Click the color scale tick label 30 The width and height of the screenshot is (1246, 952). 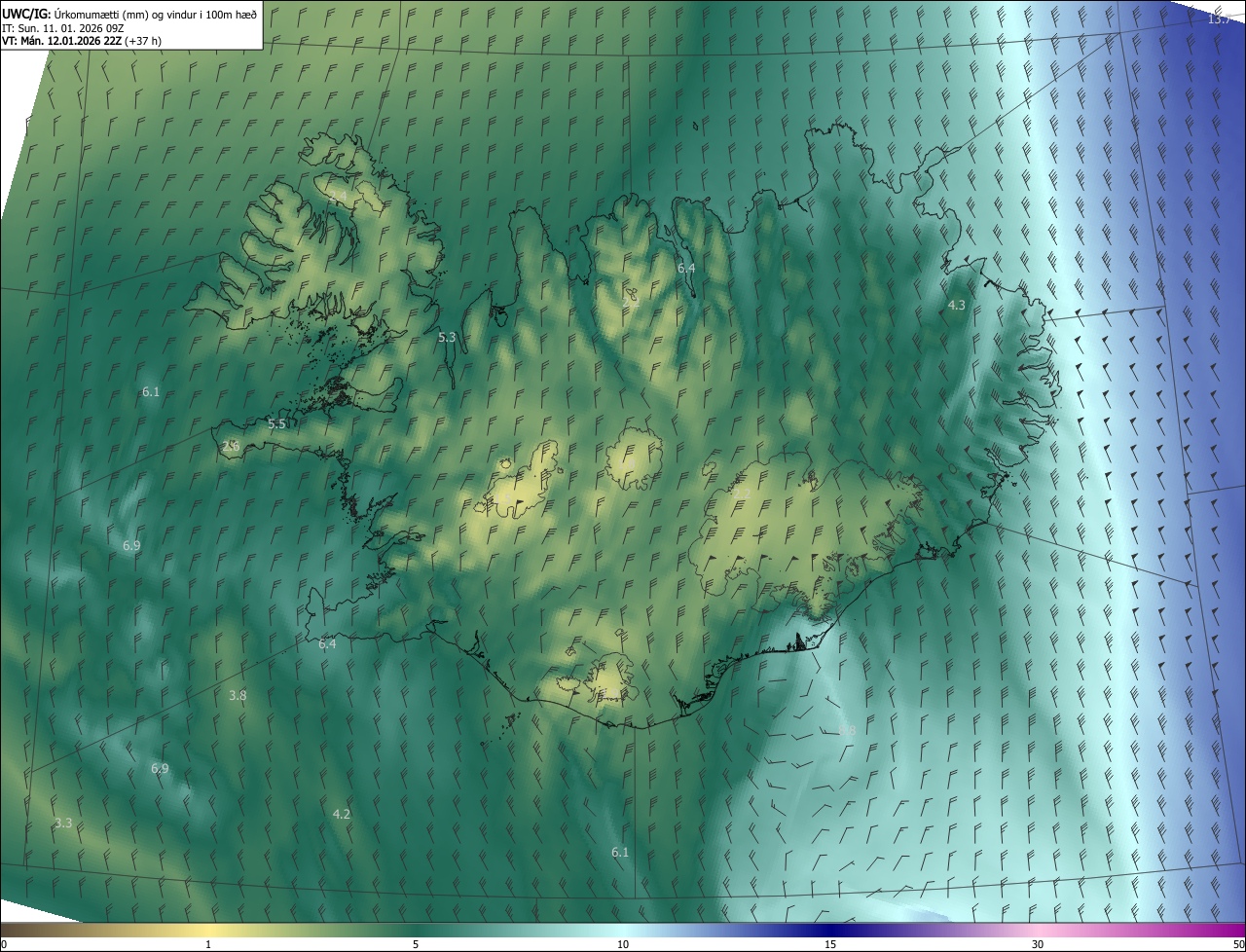click(1038, 944)
